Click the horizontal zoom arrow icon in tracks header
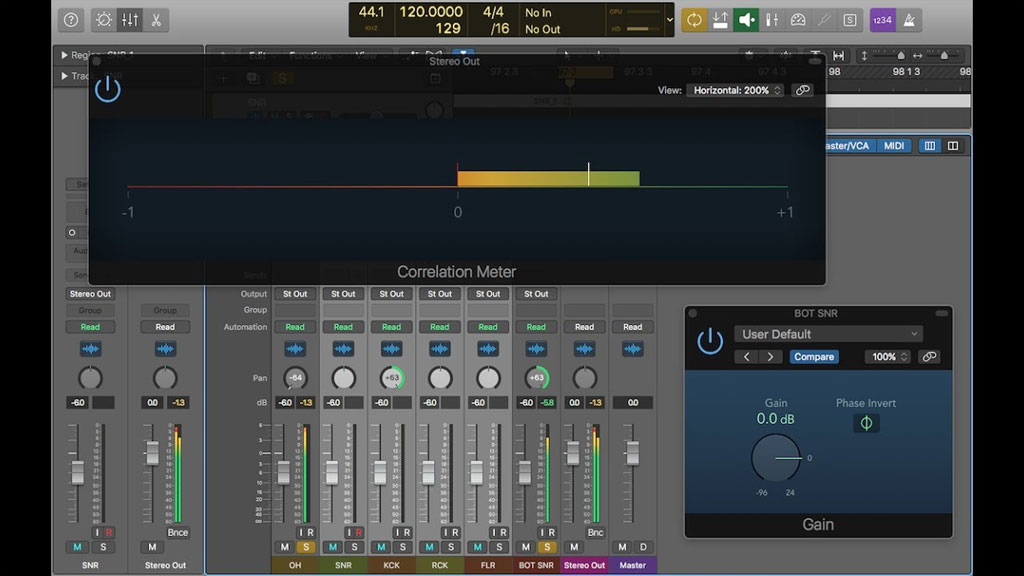 coord(918,56)
